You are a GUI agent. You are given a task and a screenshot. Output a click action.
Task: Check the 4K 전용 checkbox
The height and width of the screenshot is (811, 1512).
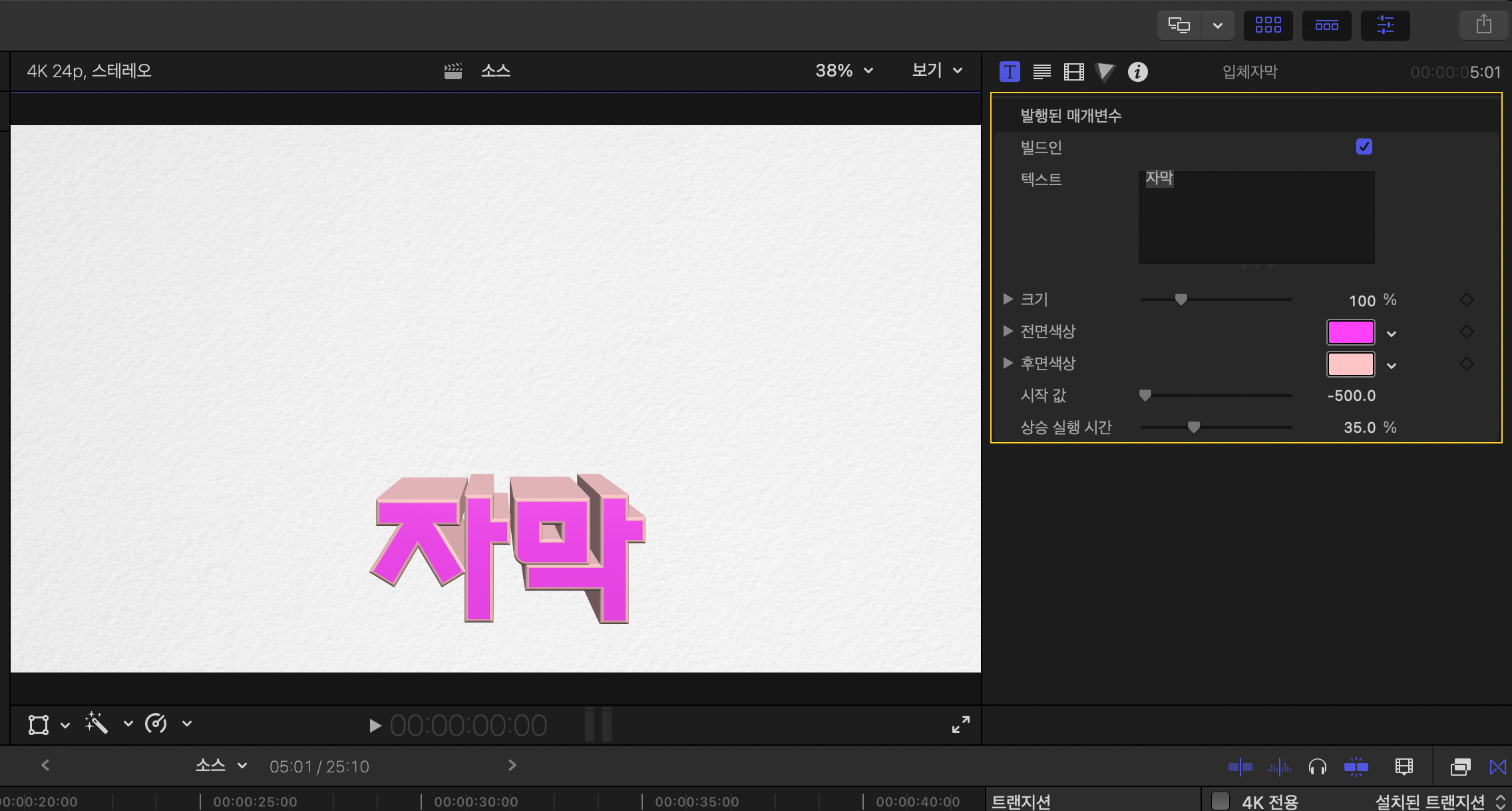click(x=1220, y=800)
